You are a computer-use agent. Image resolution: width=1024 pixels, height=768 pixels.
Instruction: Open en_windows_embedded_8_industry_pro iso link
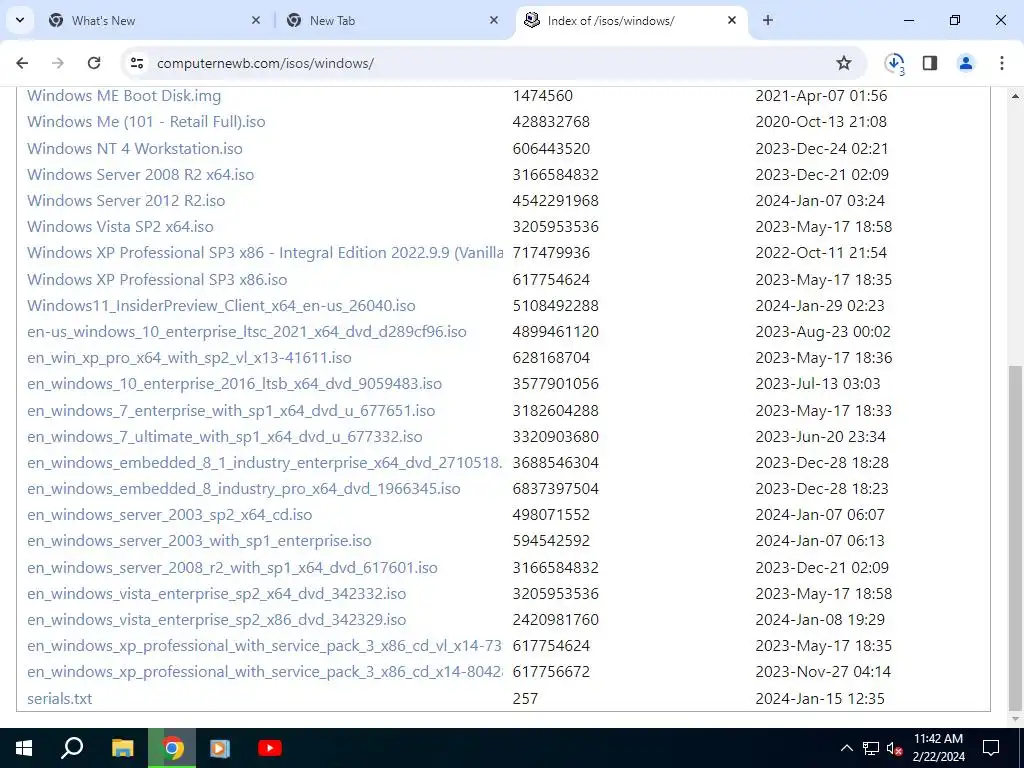coord(244,490)
